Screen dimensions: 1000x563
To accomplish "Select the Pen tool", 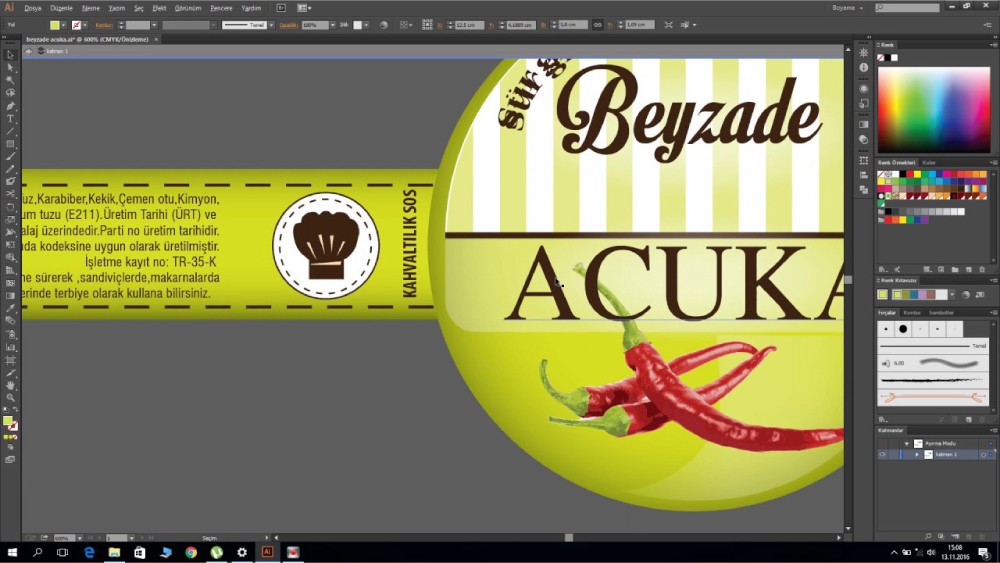I will (10, 106).
